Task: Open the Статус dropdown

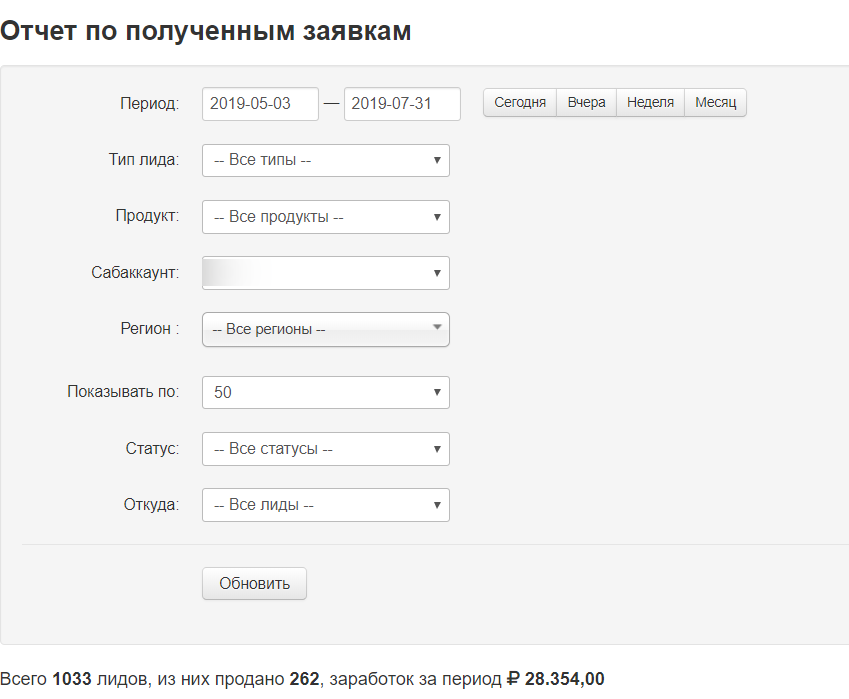Action: click(x=325, y=449)
